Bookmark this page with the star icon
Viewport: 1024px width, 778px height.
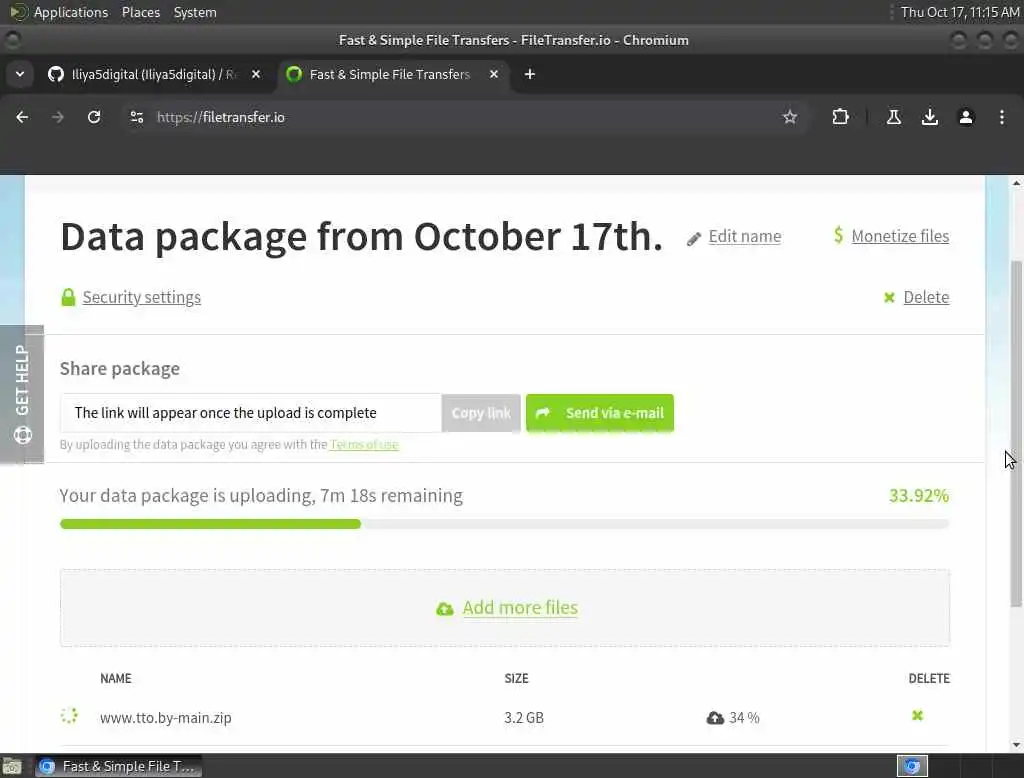pyautogui.click(x=790, y=117)
